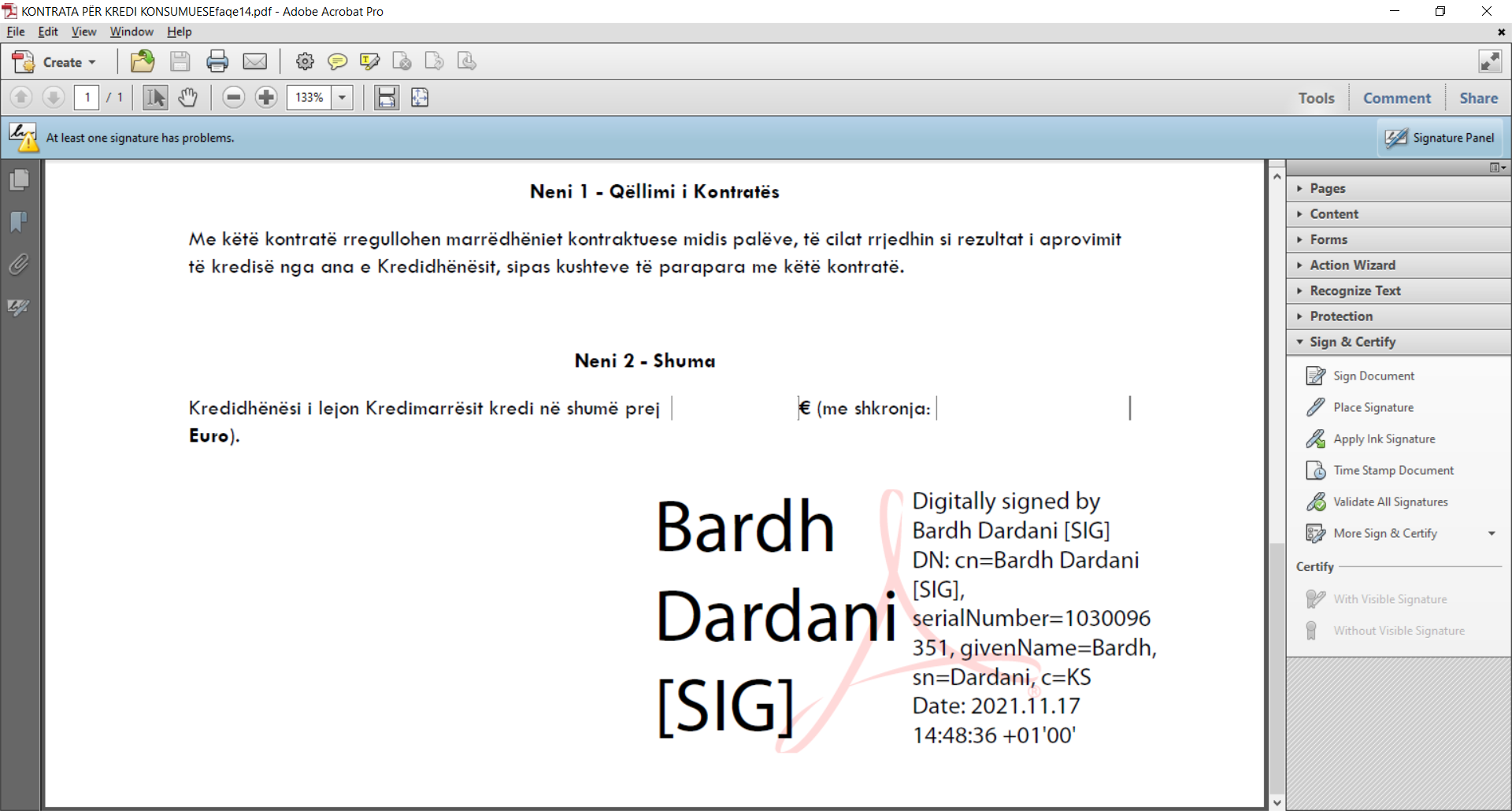Click Time Stamp Document

coord(1380,470)
